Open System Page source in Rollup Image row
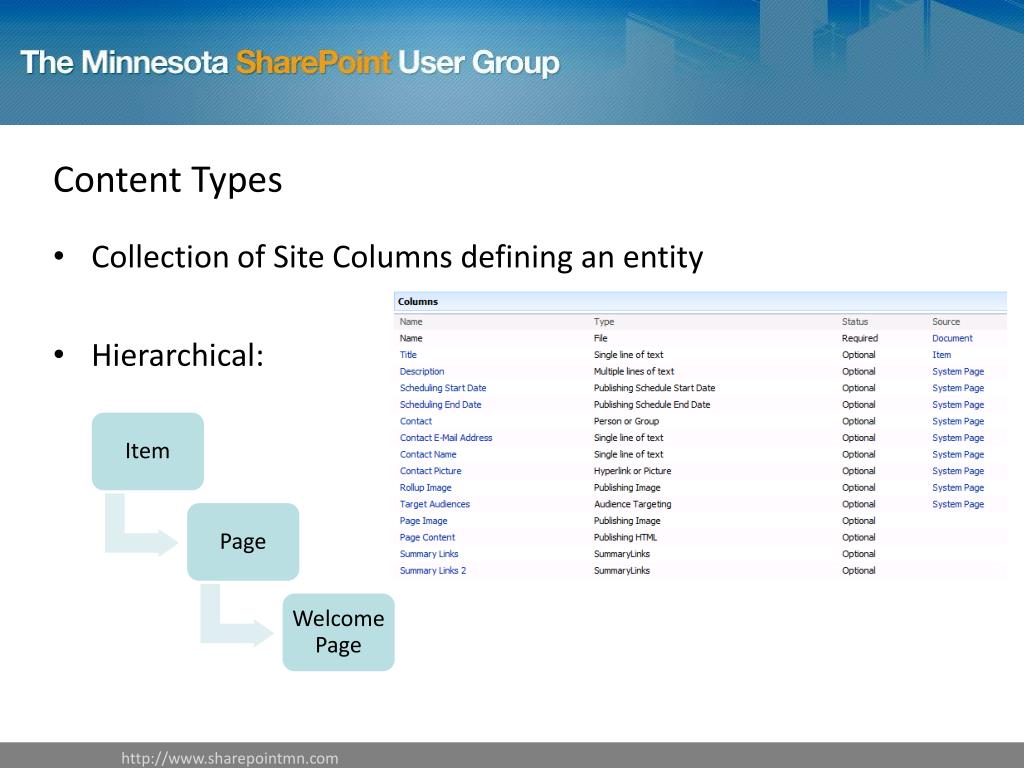 tap(958, 488)
